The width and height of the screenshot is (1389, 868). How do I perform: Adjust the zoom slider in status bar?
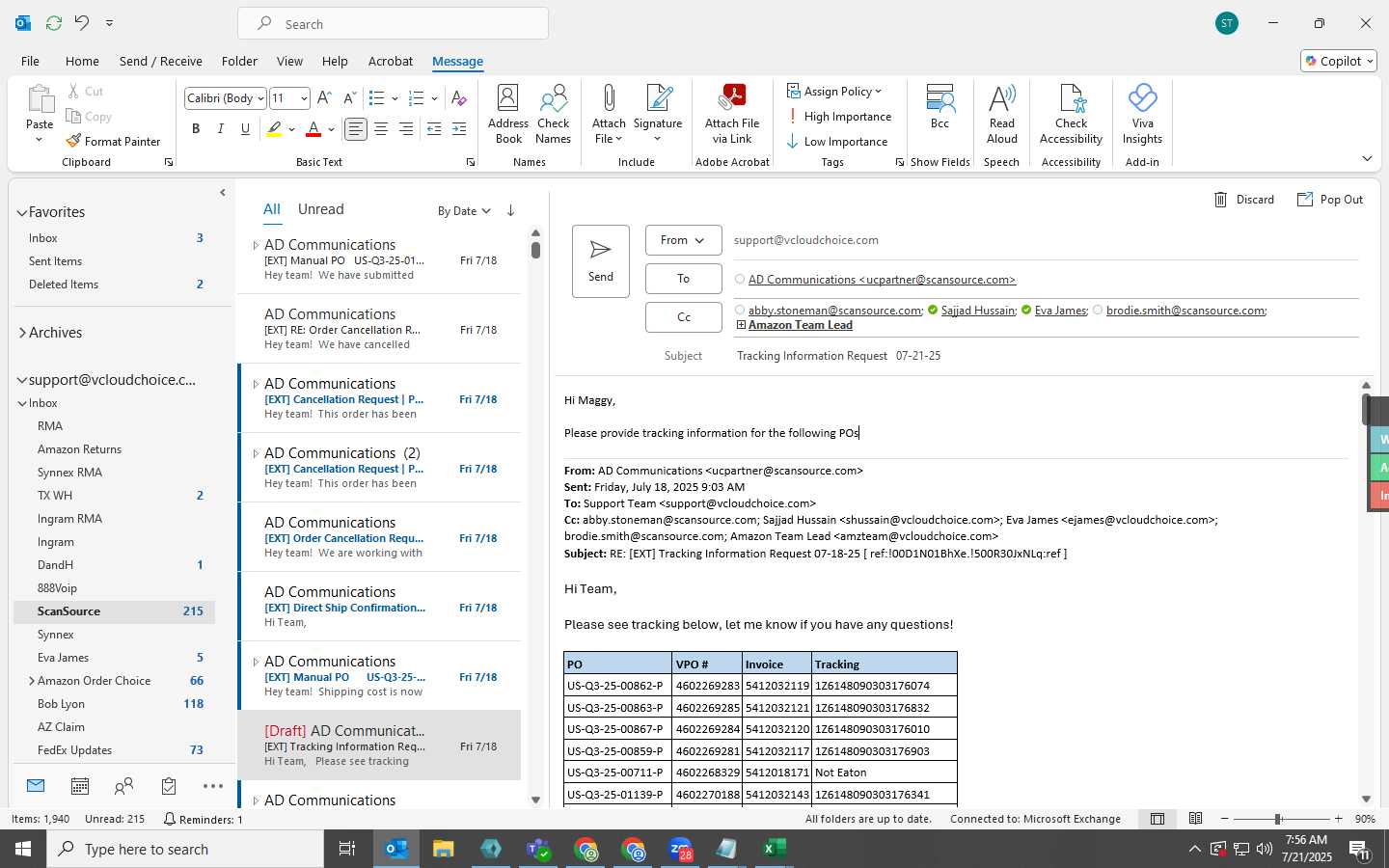[x=1278, y=819]
